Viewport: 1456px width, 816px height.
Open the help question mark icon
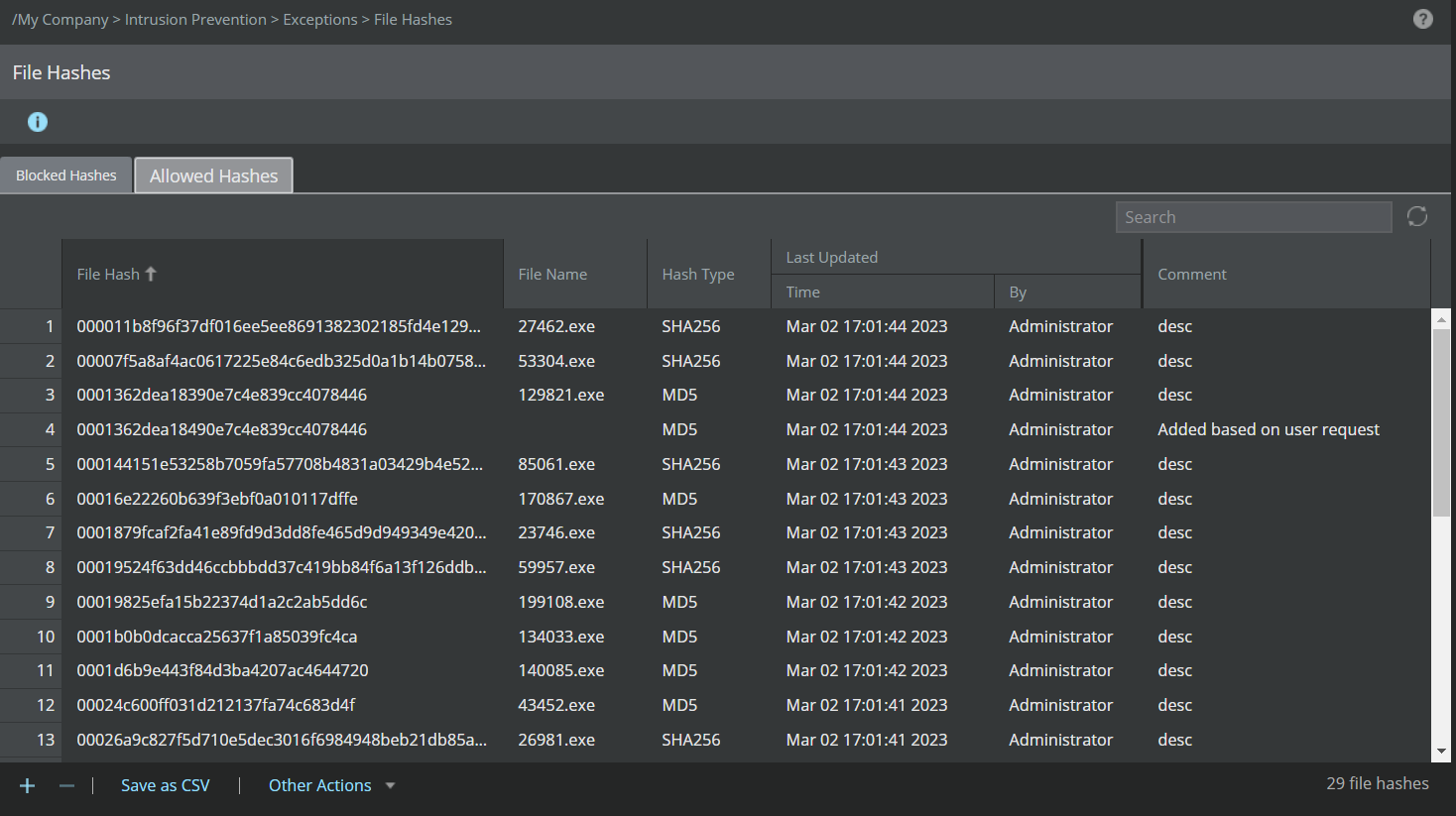1422,19
